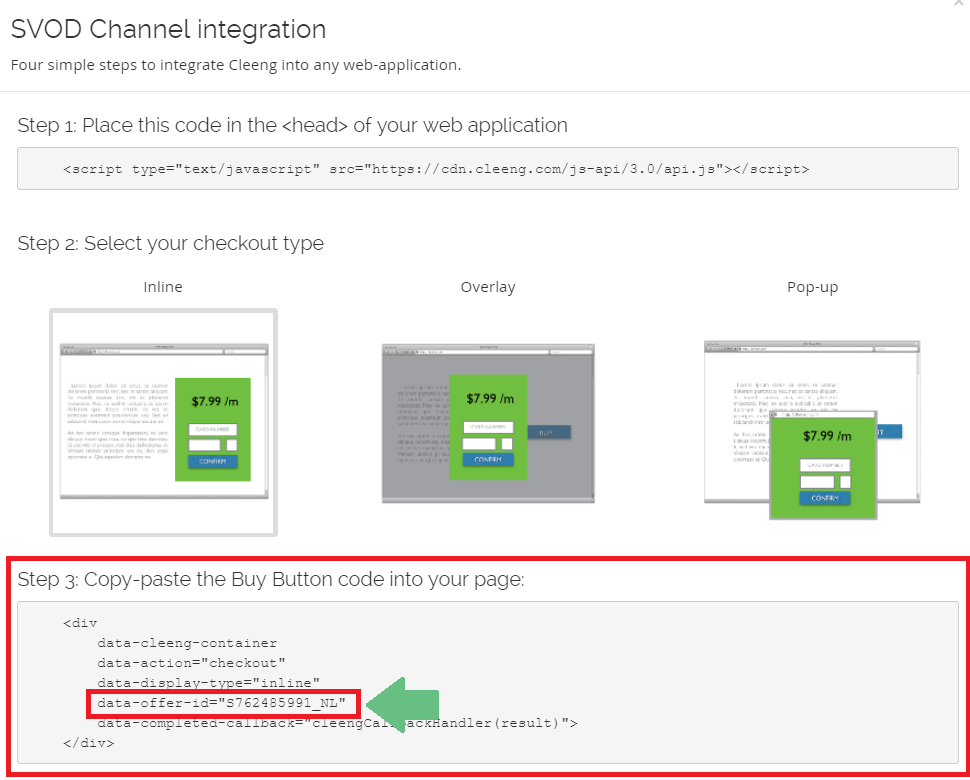
Task: Click the "Pop-up" label text
Action: [812, 287]
